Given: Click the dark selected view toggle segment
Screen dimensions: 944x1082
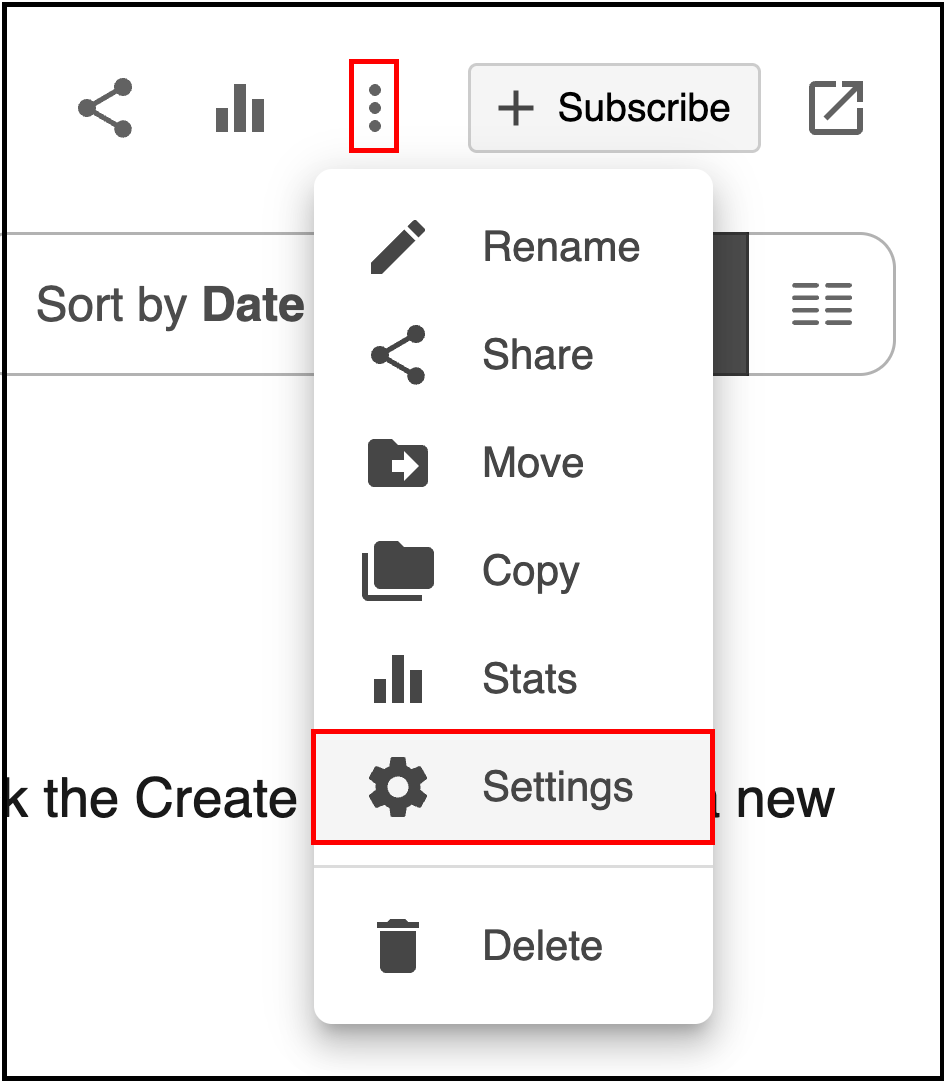Looking at the screenshot, I should [x=730, y=304].
